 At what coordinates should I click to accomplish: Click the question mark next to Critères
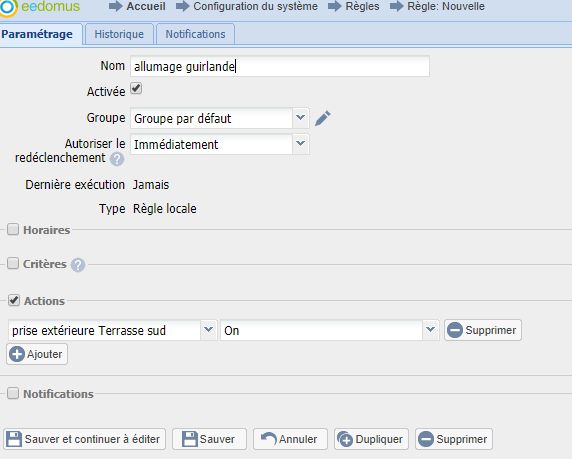coord(78,265)
